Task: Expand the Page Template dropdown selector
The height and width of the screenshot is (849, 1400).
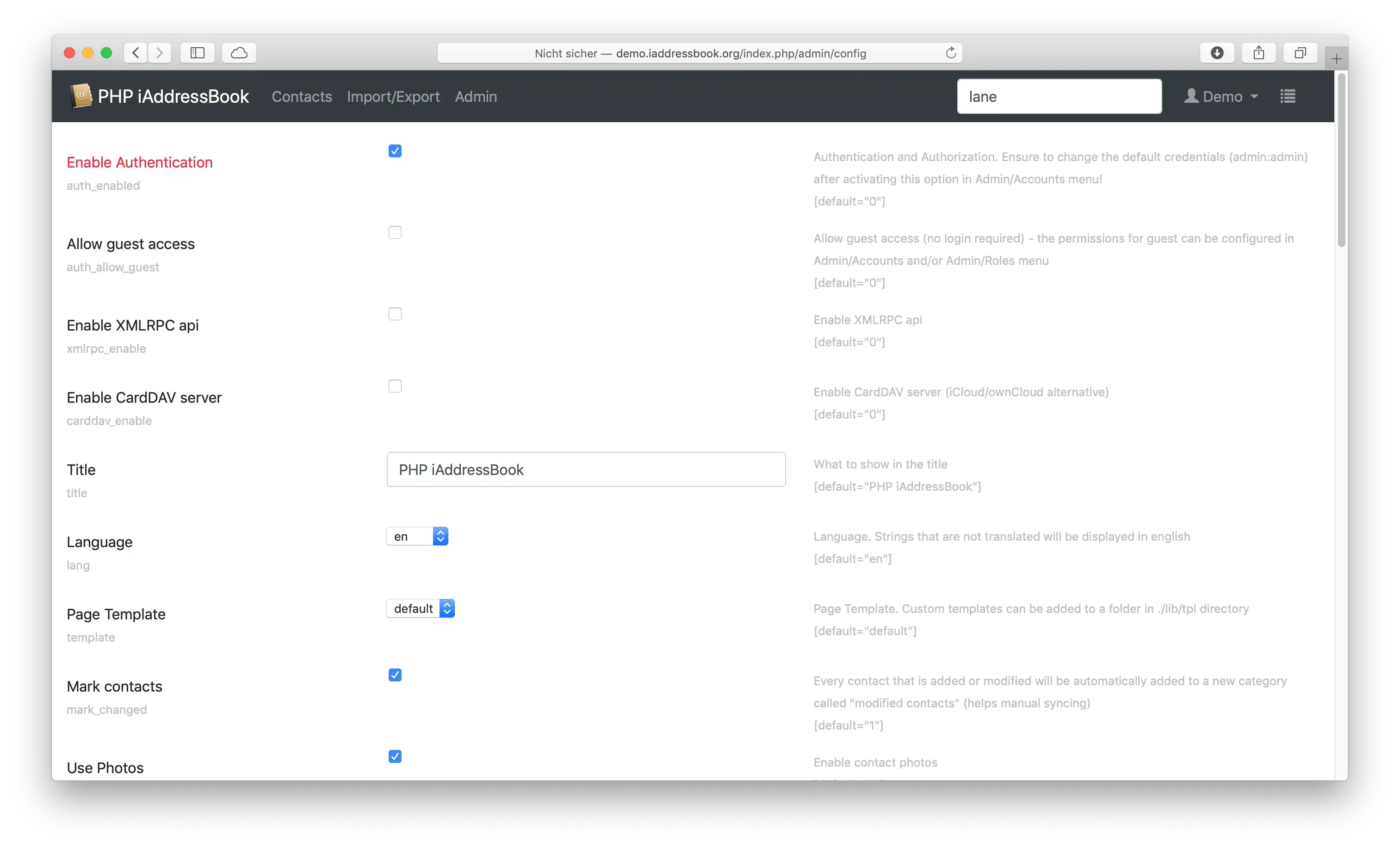Action: (421, 608)
